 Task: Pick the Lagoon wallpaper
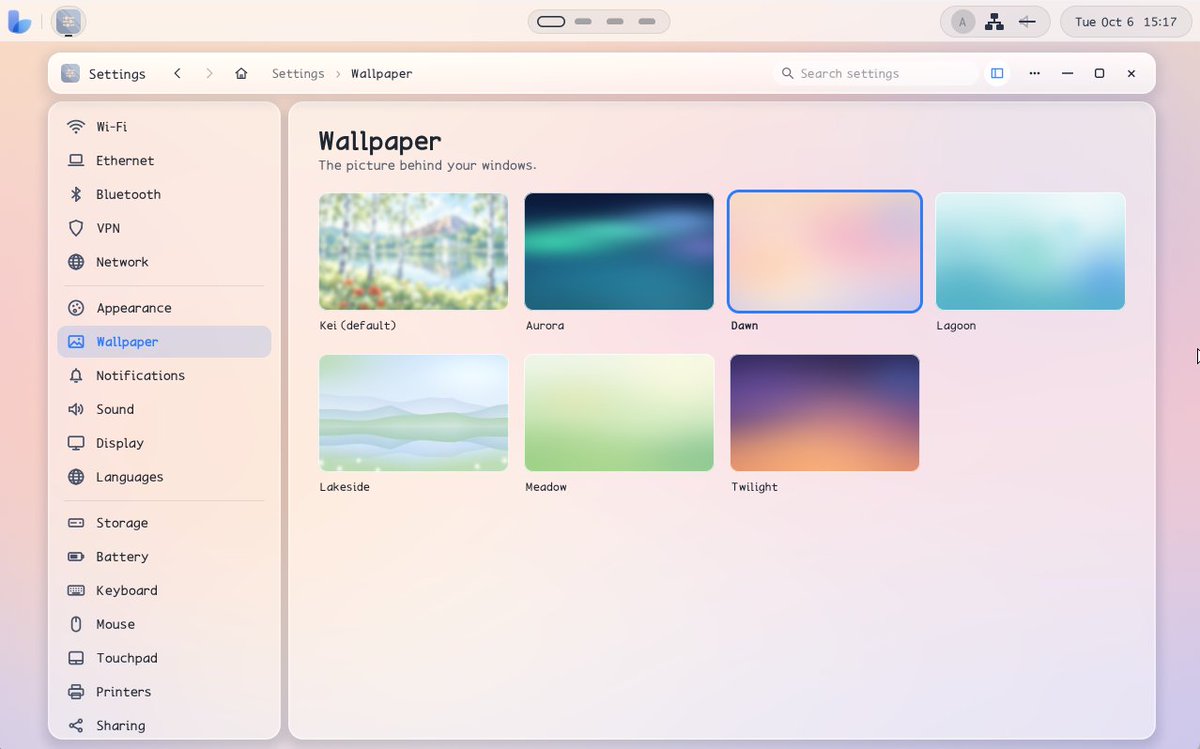point(1030,252)
